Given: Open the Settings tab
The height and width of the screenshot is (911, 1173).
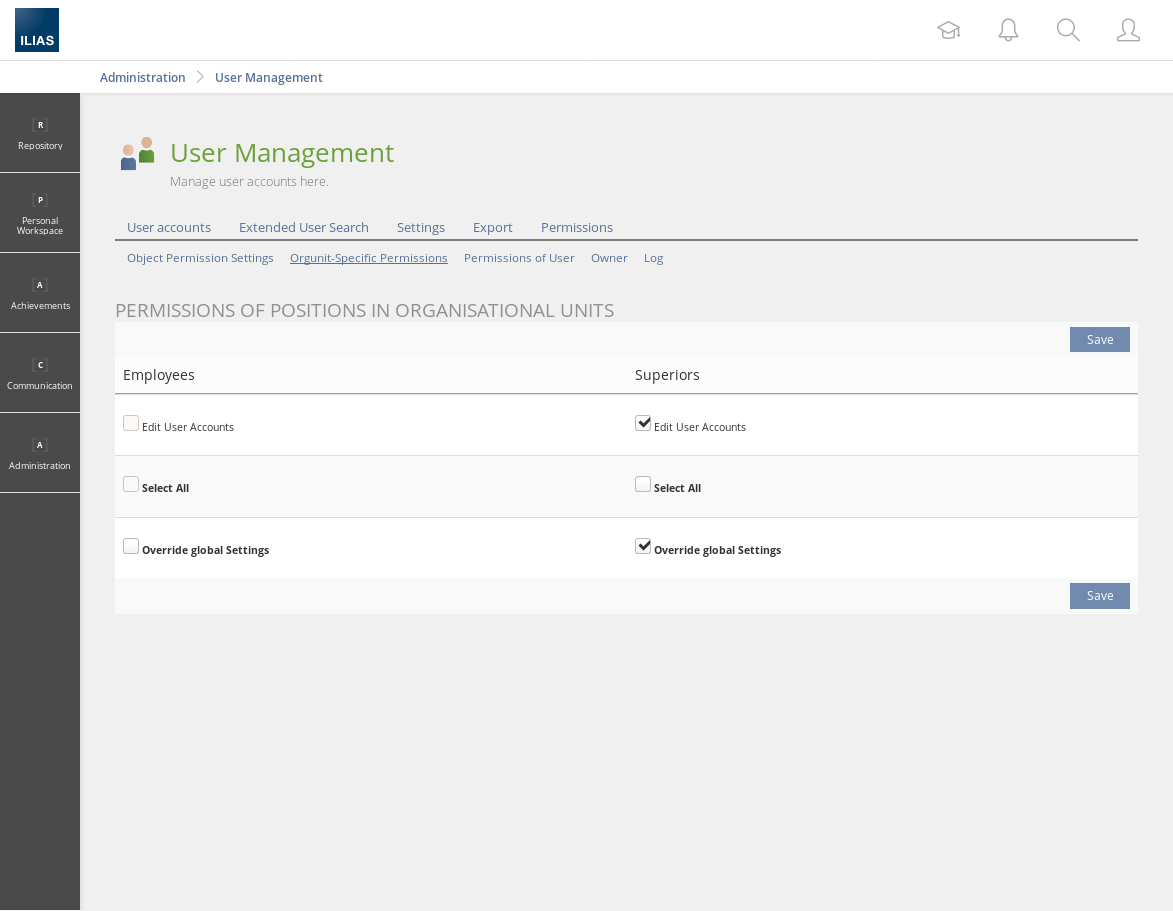Looking at the screenshot, I should coord(420,227).
